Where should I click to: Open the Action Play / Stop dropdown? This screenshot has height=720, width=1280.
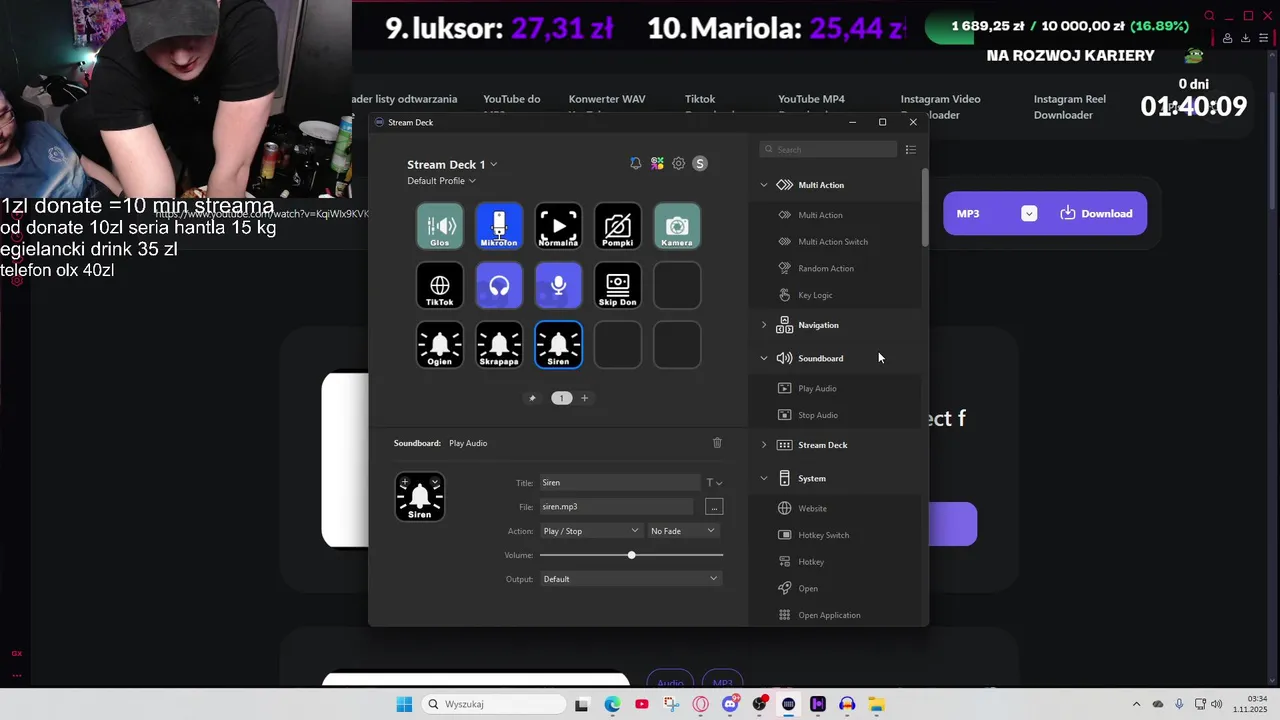point(590,531)
